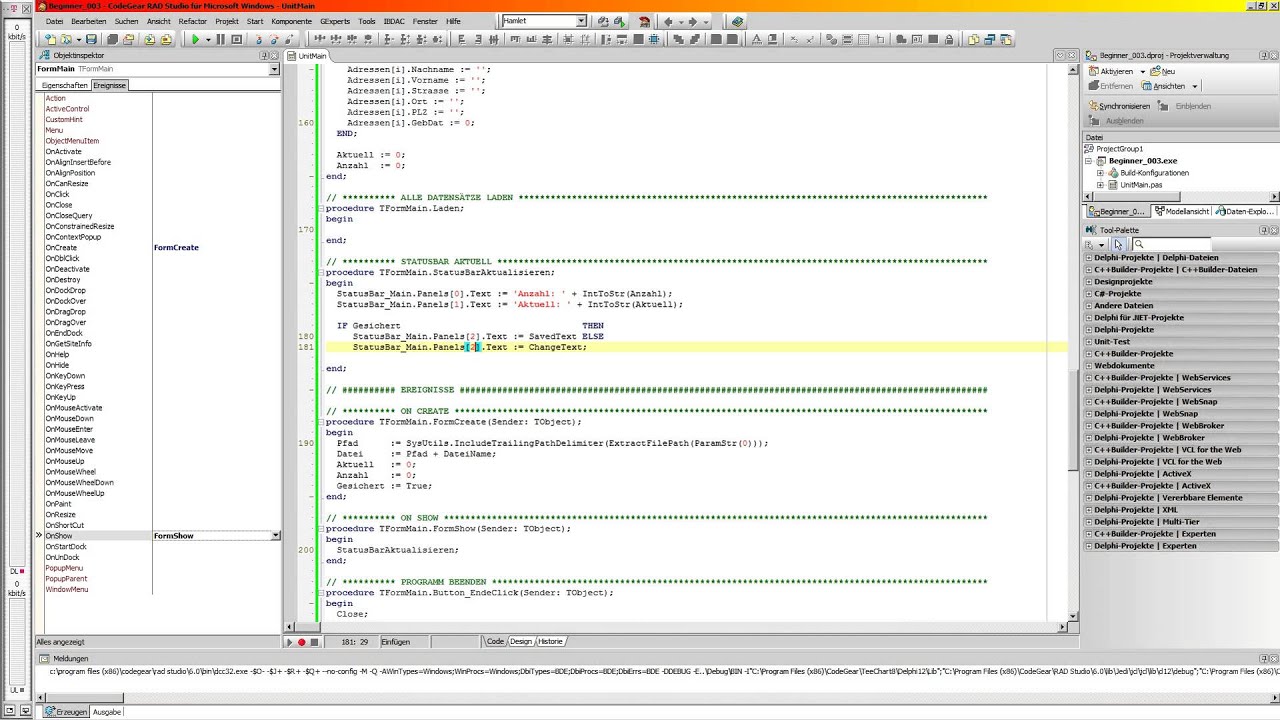This screenshot has height=720, width=1280.
Task: Expand the UnitMain.pas tree node
Action: (1100, 185)
